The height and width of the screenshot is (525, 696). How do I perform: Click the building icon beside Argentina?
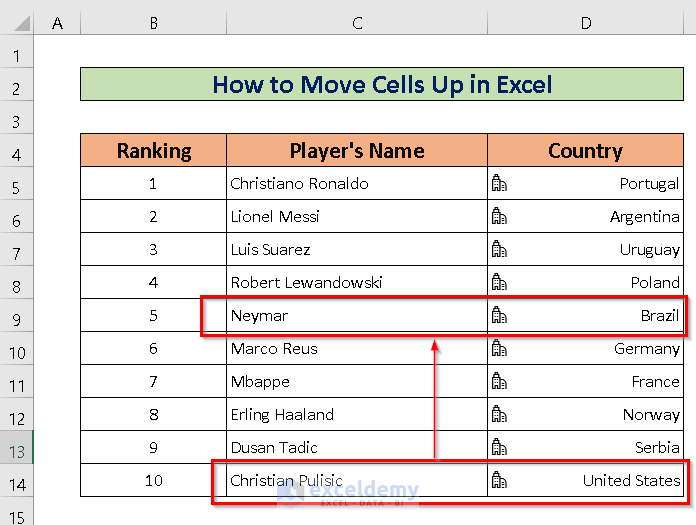pyautogui.click(x=499, y=216)
